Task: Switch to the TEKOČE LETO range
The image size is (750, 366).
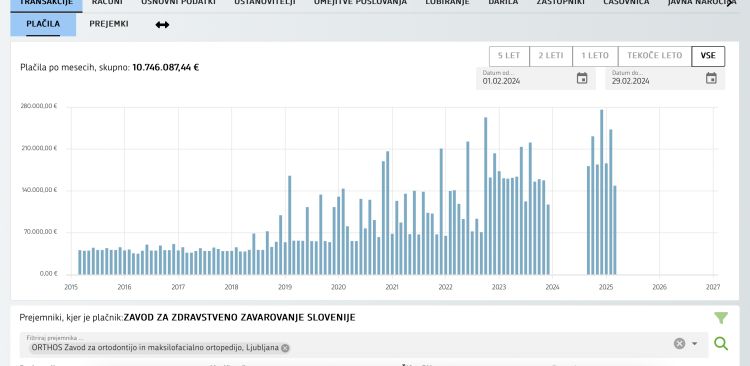Action: click(654, 56)
